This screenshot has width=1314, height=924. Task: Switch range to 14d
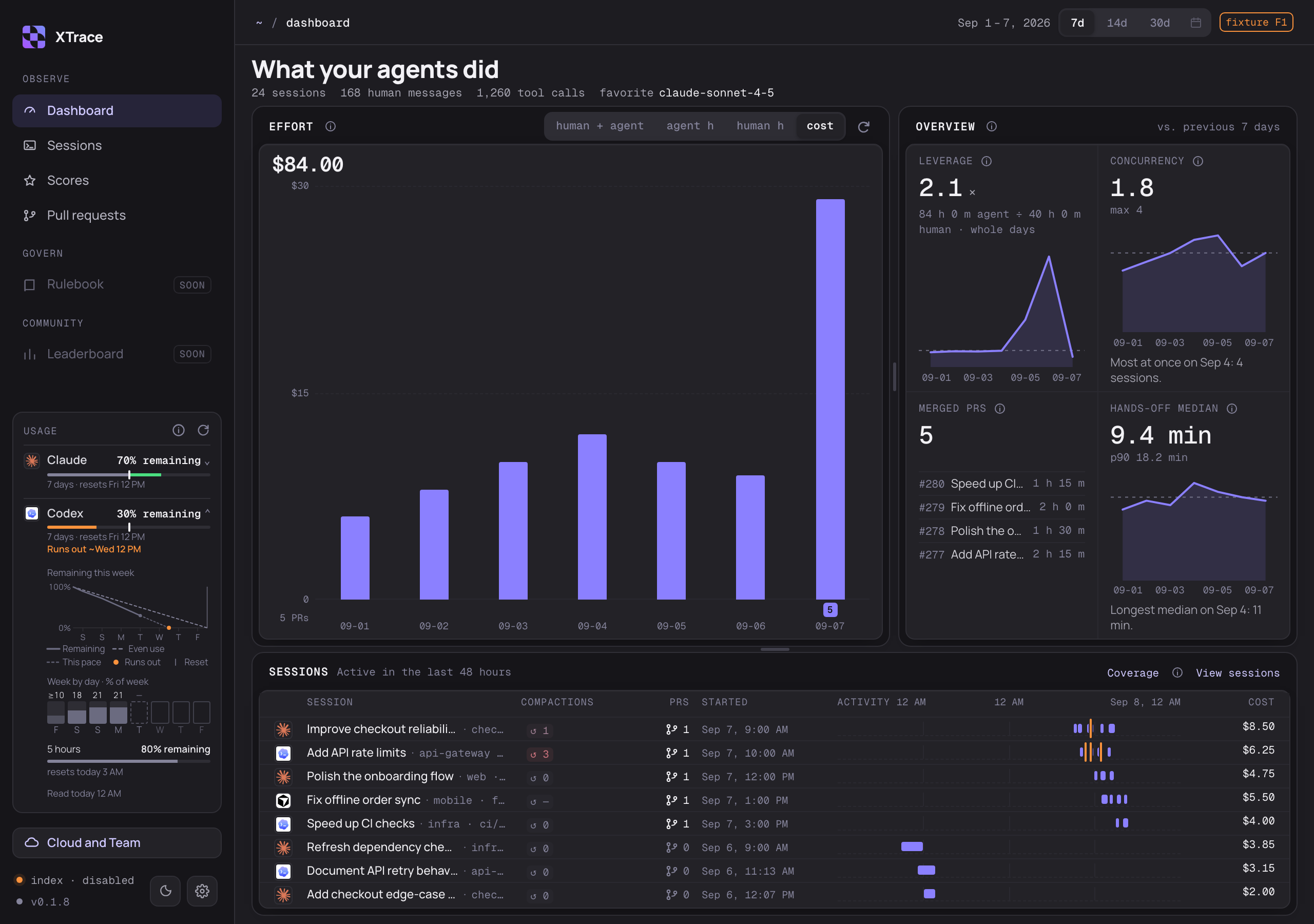pyautogui.click(x=1116, y=23)
